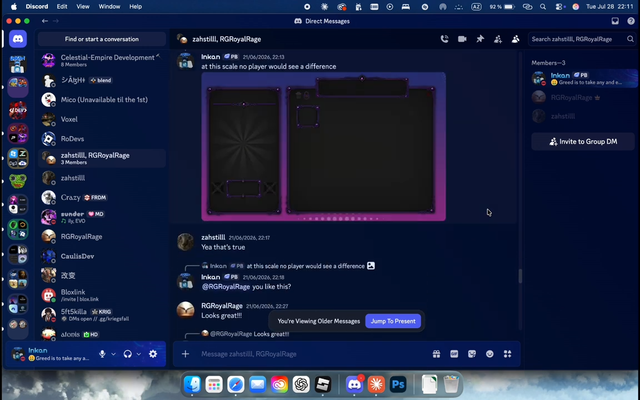Open Roblox Studio from the Dock
The height and width of the screenshot is (400, 640).
[323, 384]
